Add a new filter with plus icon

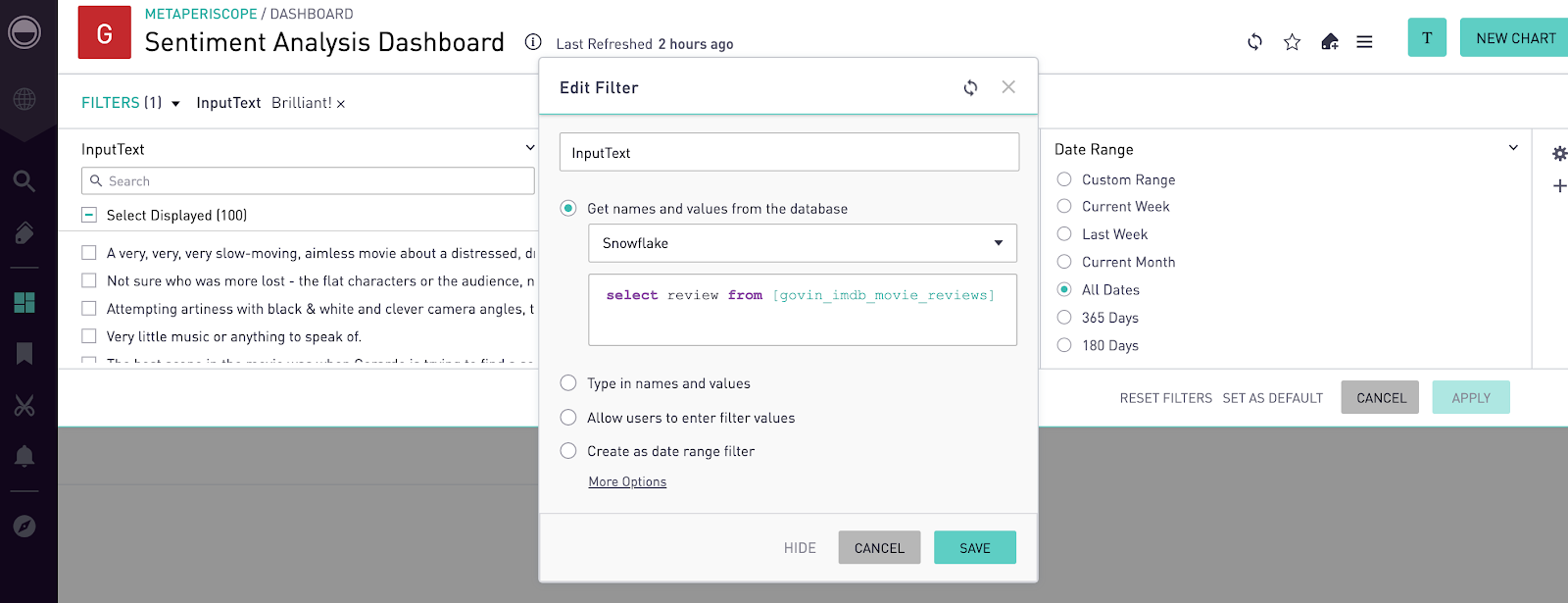(1559, 185)
